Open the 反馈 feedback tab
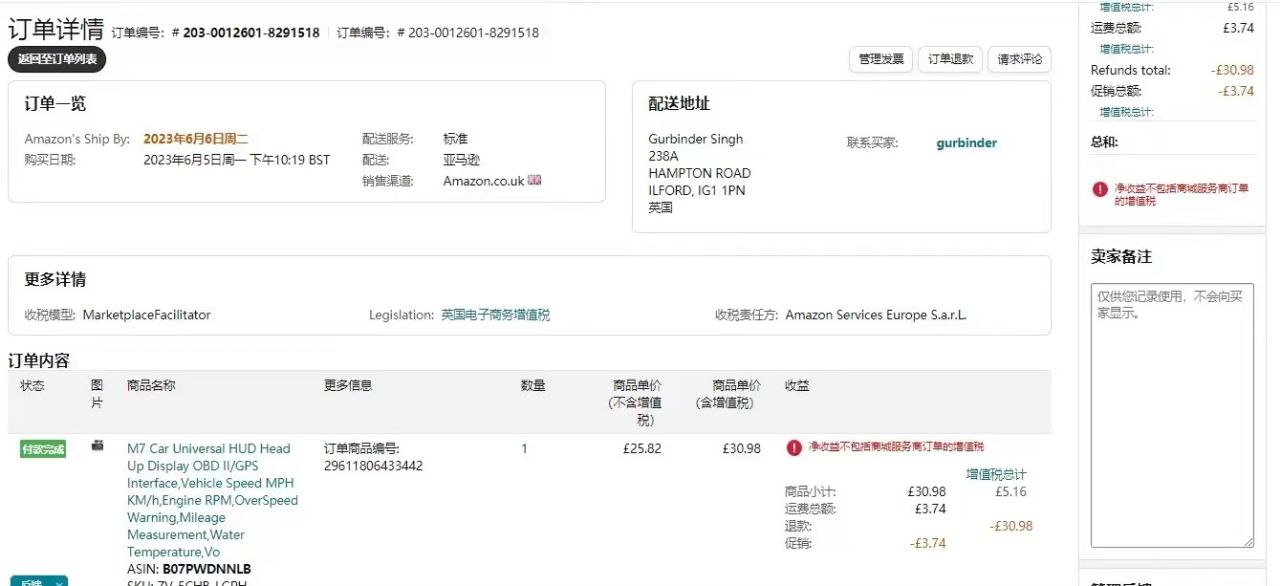 pyautogui.click(x=30, y=581)
